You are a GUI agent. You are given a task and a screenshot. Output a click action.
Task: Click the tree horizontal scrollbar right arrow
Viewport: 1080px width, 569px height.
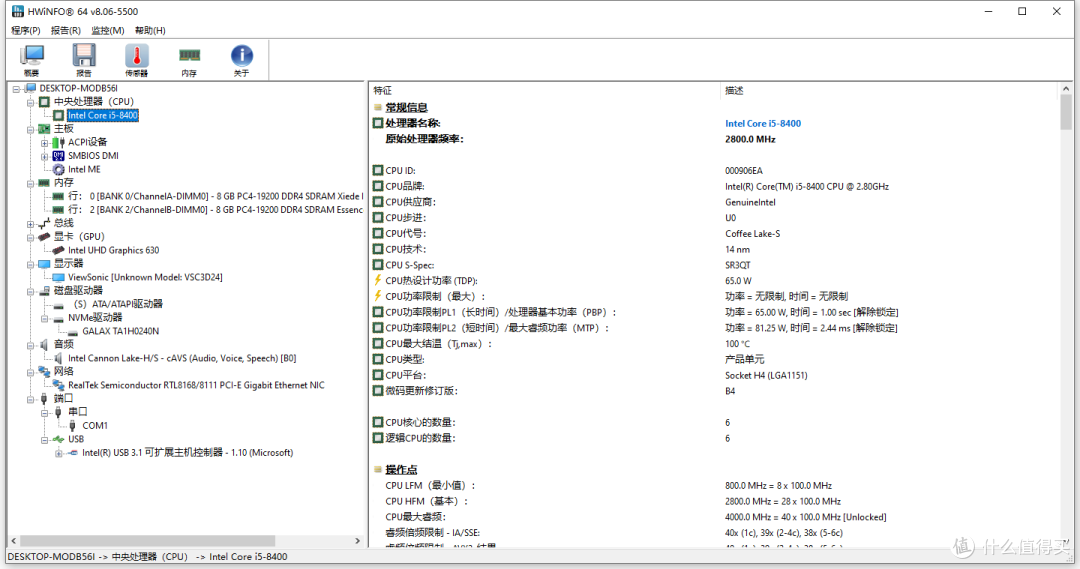tap(357, 541)
